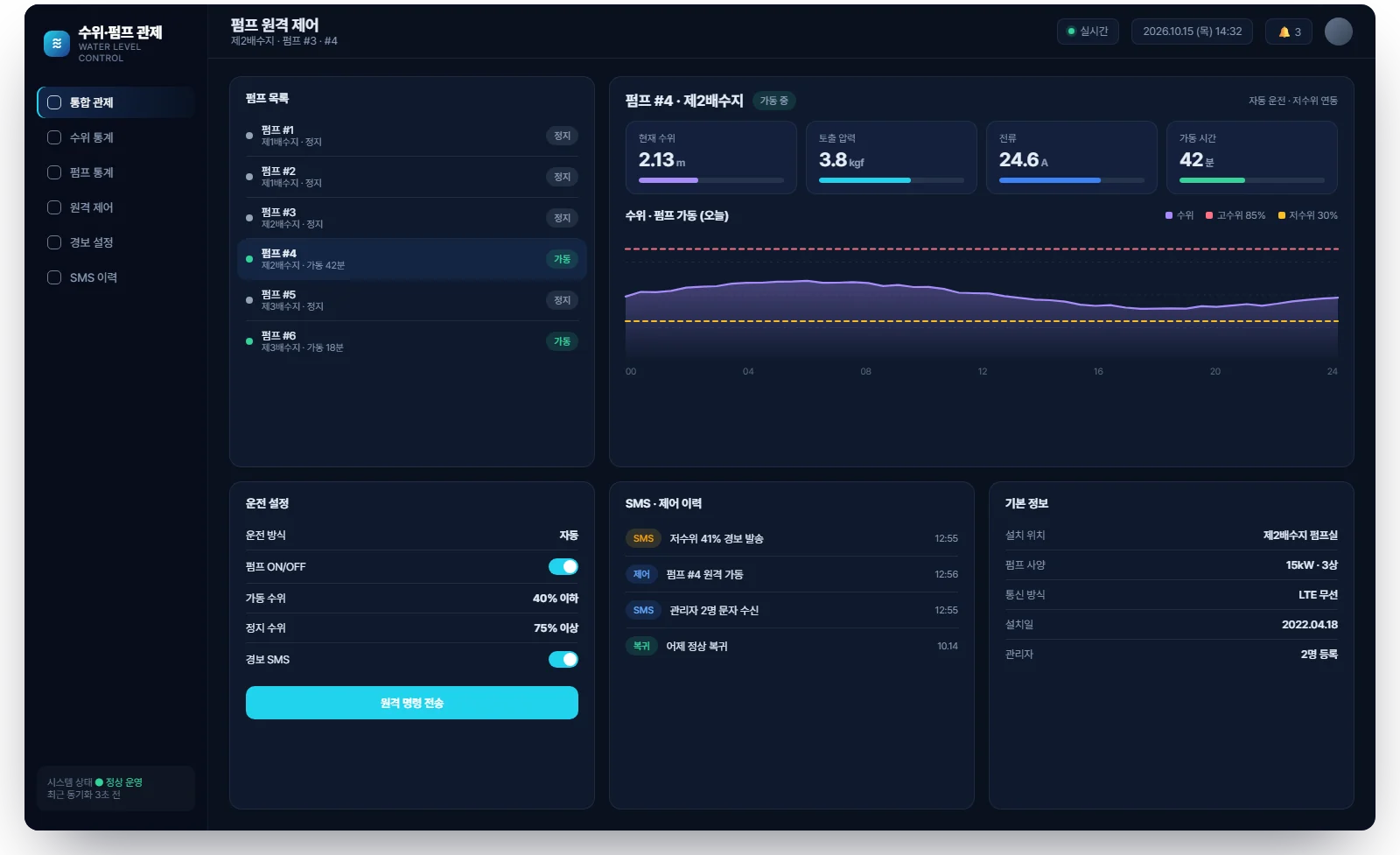The width and height of the screenshot is (1400, 855).
Task: Open notifications bell showing 3
Action: [1290, 32]
